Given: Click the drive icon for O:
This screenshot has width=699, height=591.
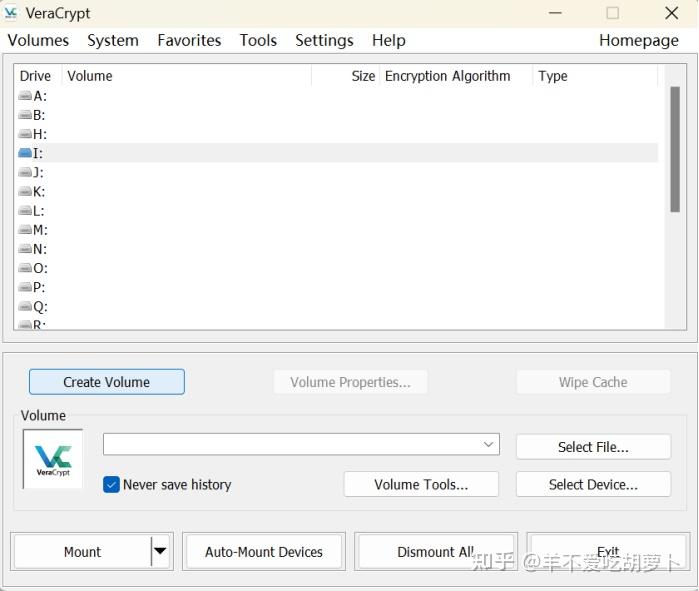Looking at the screenshot, I should (25, 268).
